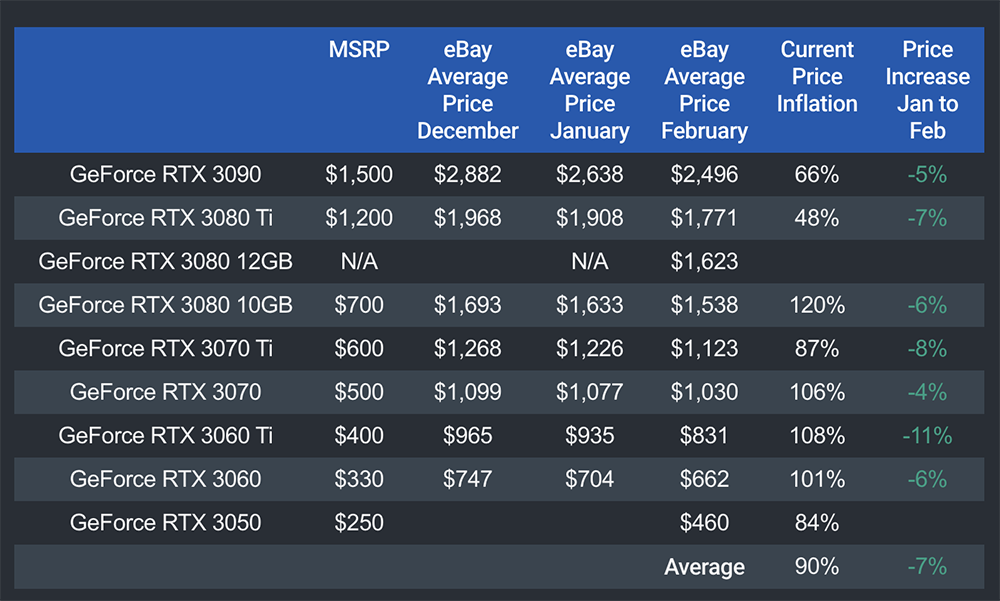Click the eBay Average Price December header
Viewport: 1000px width, 601px height.
pyautogui.click(x=468, y=90)
